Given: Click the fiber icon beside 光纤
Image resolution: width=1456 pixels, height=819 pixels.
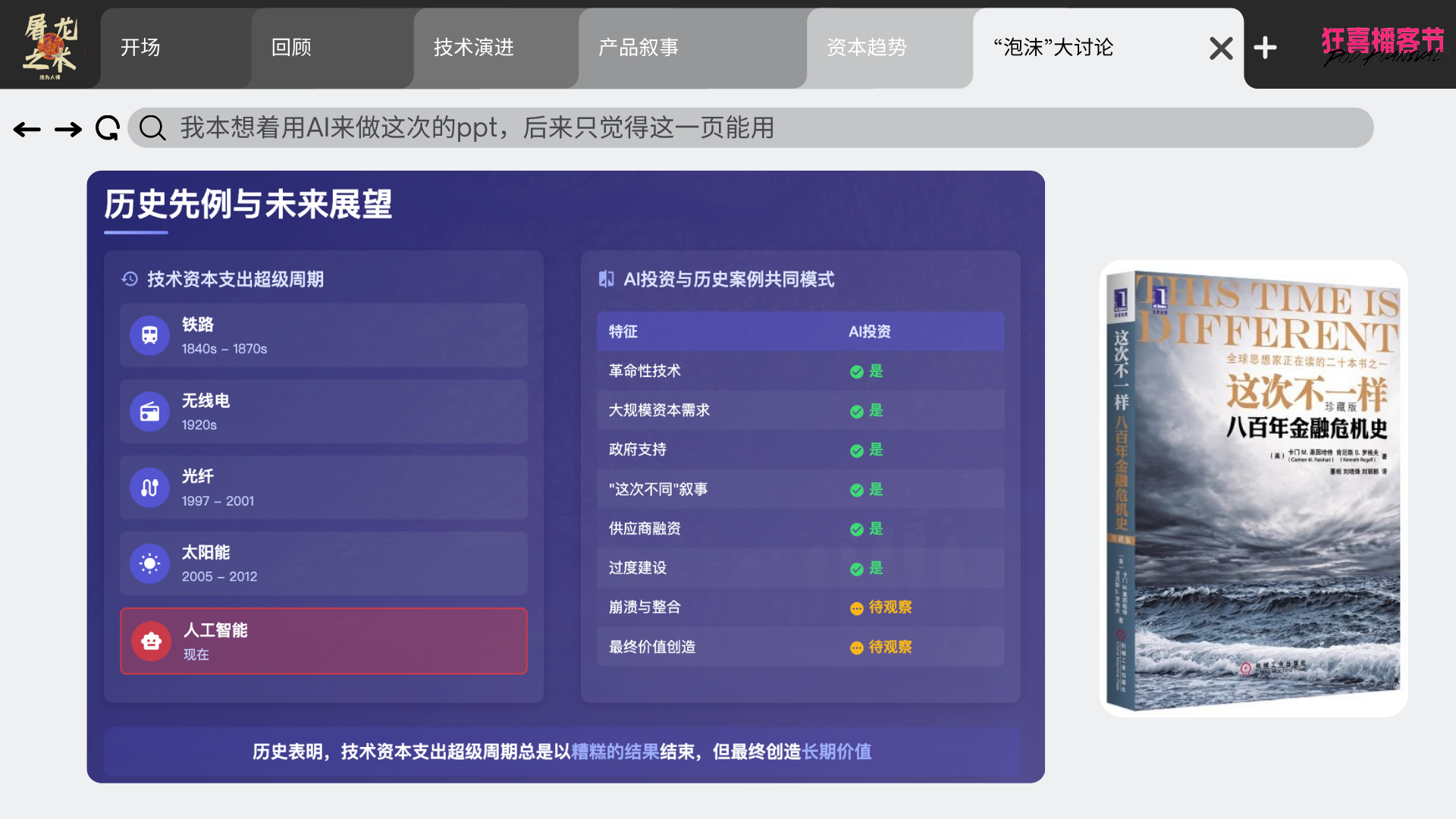Looking at the screenshot, I should [149, 488].
